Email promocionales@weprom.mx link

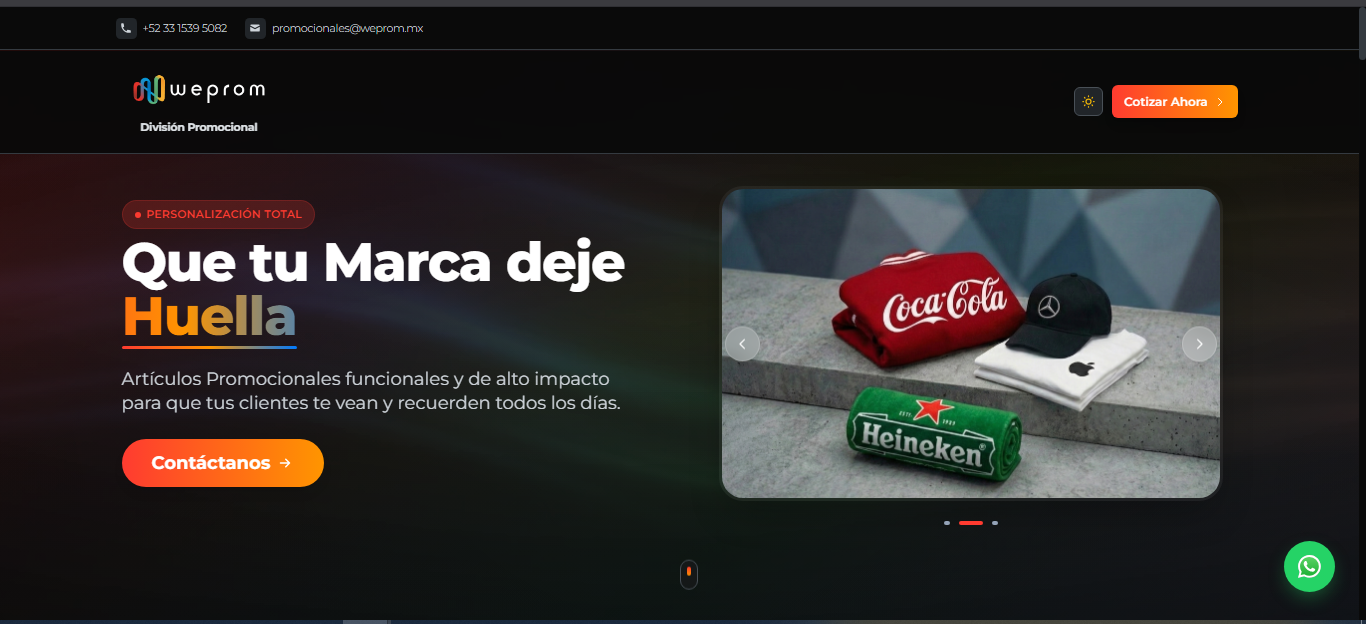pyautogui.click(x=347, y=29)
